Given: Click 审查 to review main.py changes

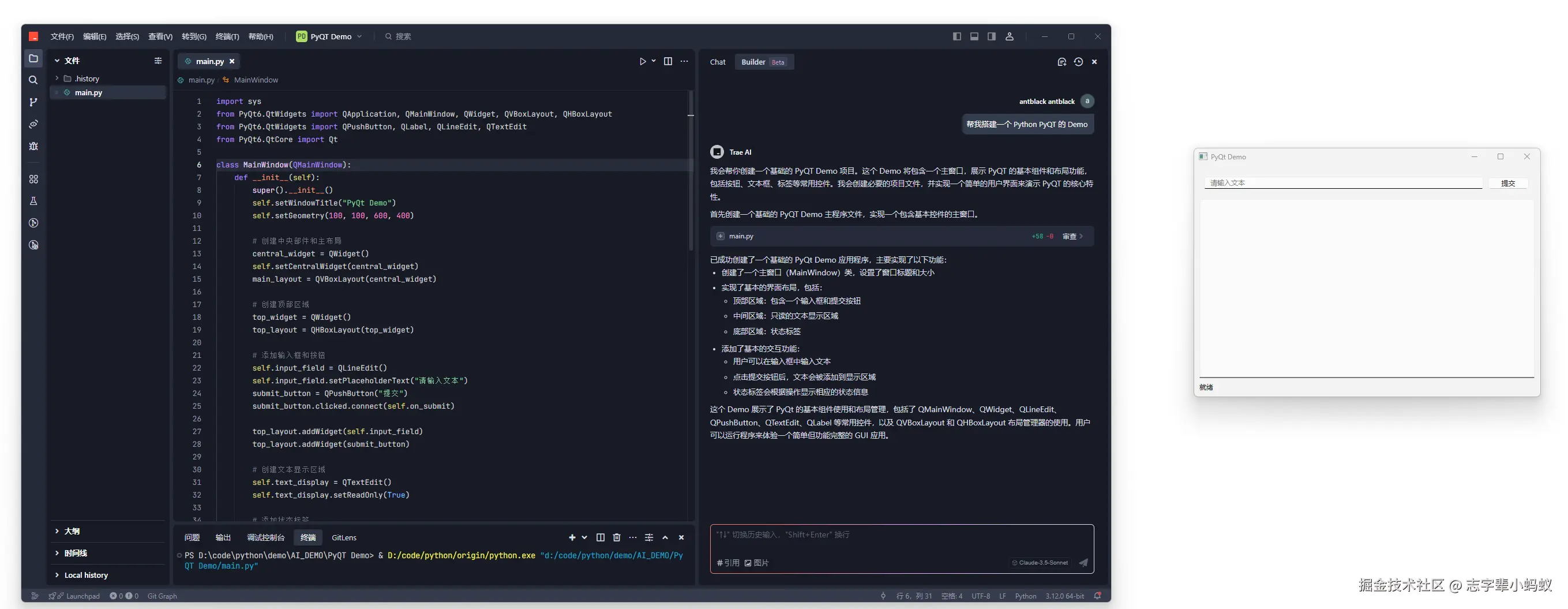Looking at the screenshot, I should (x=1072, y=236).
